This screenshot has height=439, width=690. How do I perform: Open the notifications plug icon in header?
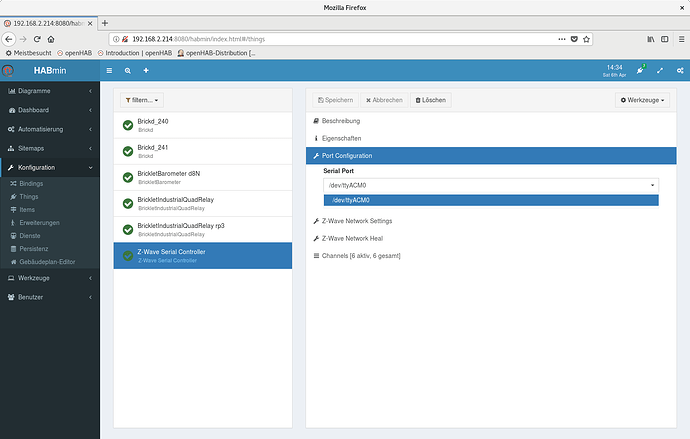coord(640,70)
